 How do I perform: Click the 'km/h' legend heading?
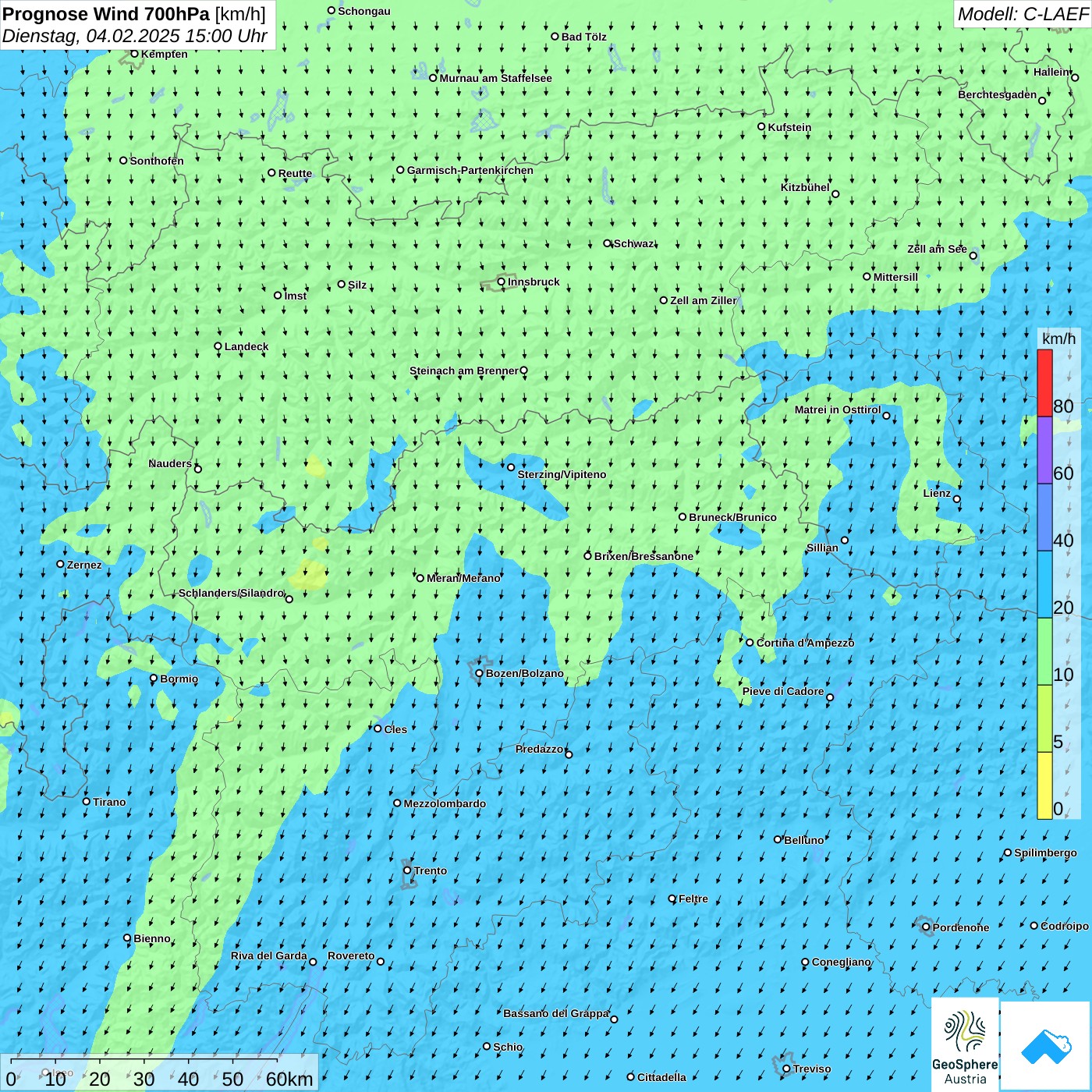pos(1058,339)
